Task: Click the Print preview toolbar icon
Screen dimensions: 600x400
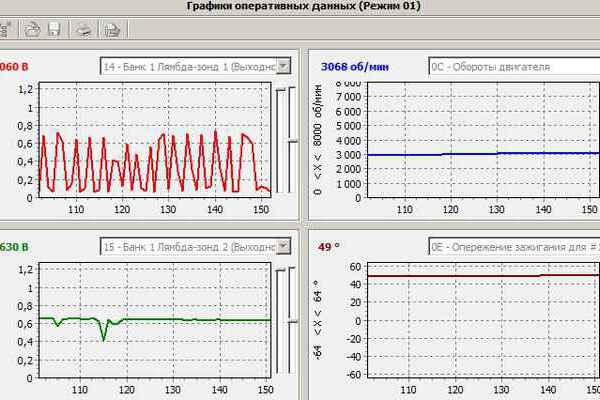Action: point(113,30)
